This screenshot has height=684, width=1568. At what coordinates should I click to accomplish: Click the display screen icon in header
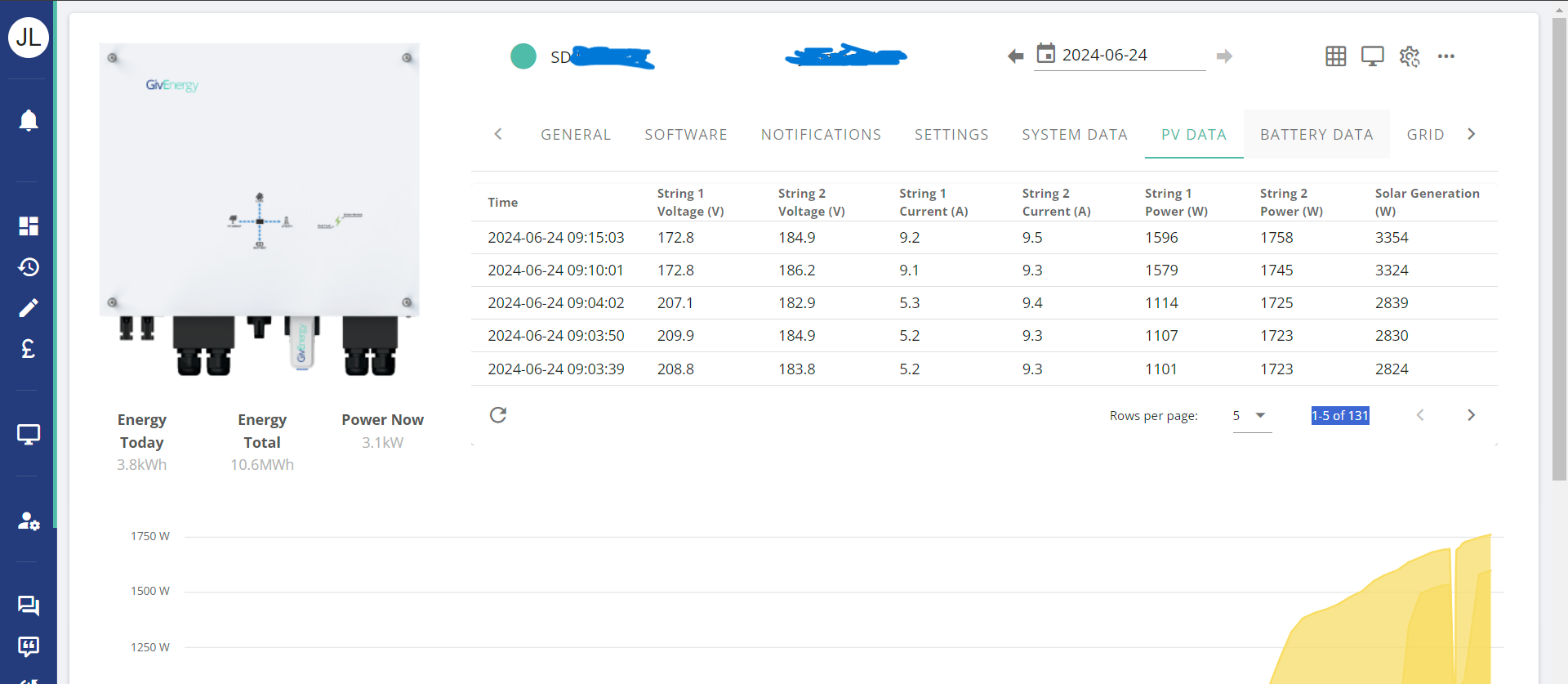(x=1373, y=56)
